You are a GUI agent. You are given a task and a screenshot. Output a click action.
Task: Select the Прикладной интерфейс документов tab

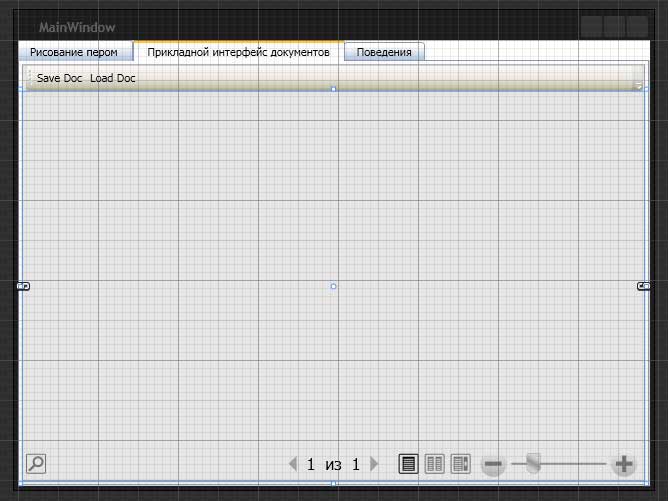coord(239,52)
